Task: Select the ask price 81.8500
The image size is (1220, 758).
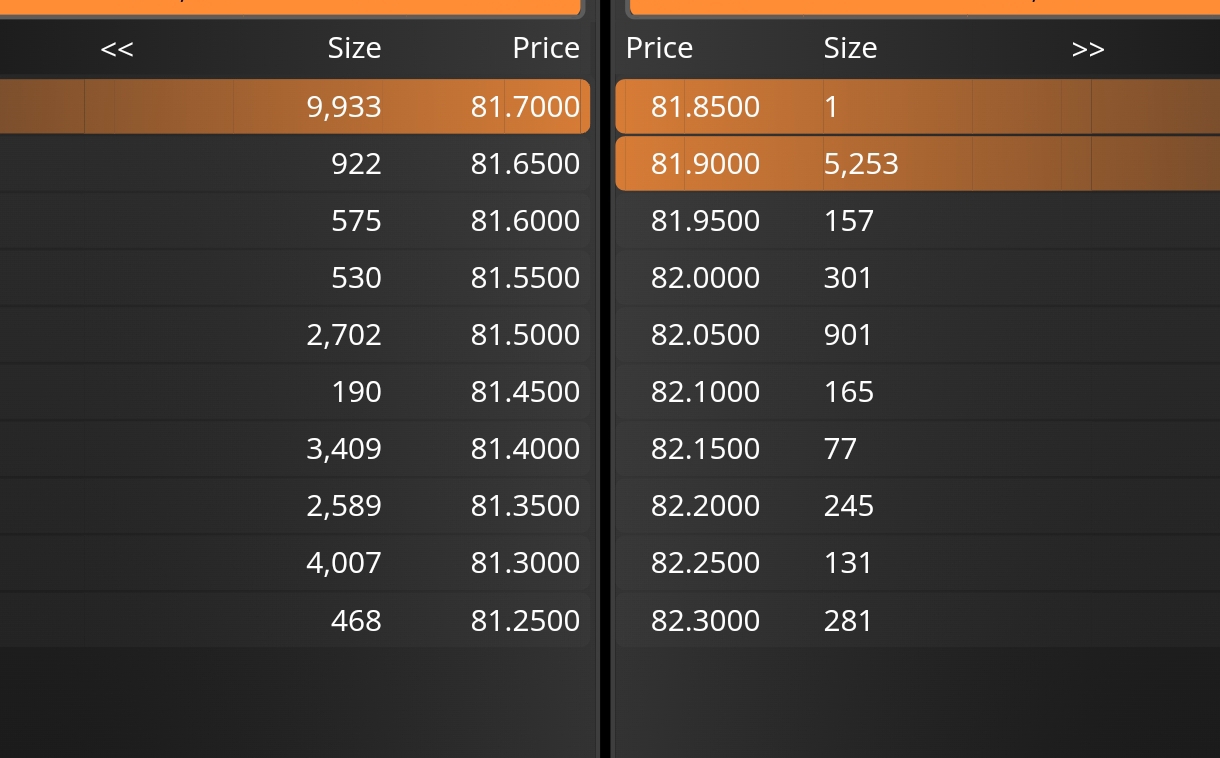Action: click(705, 106)
